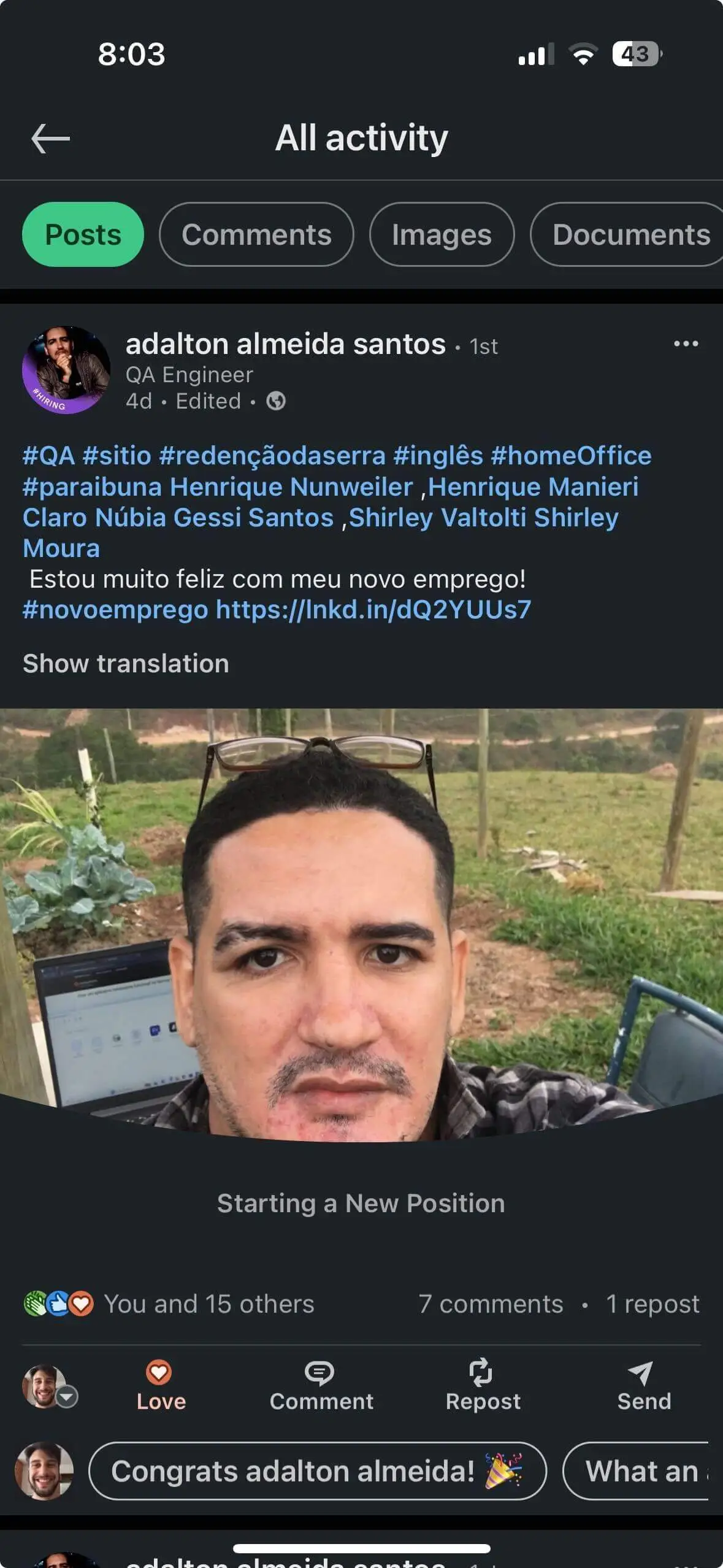Tap the Send paper plane icon
723x1568 pixels.
coord(641,1373)
